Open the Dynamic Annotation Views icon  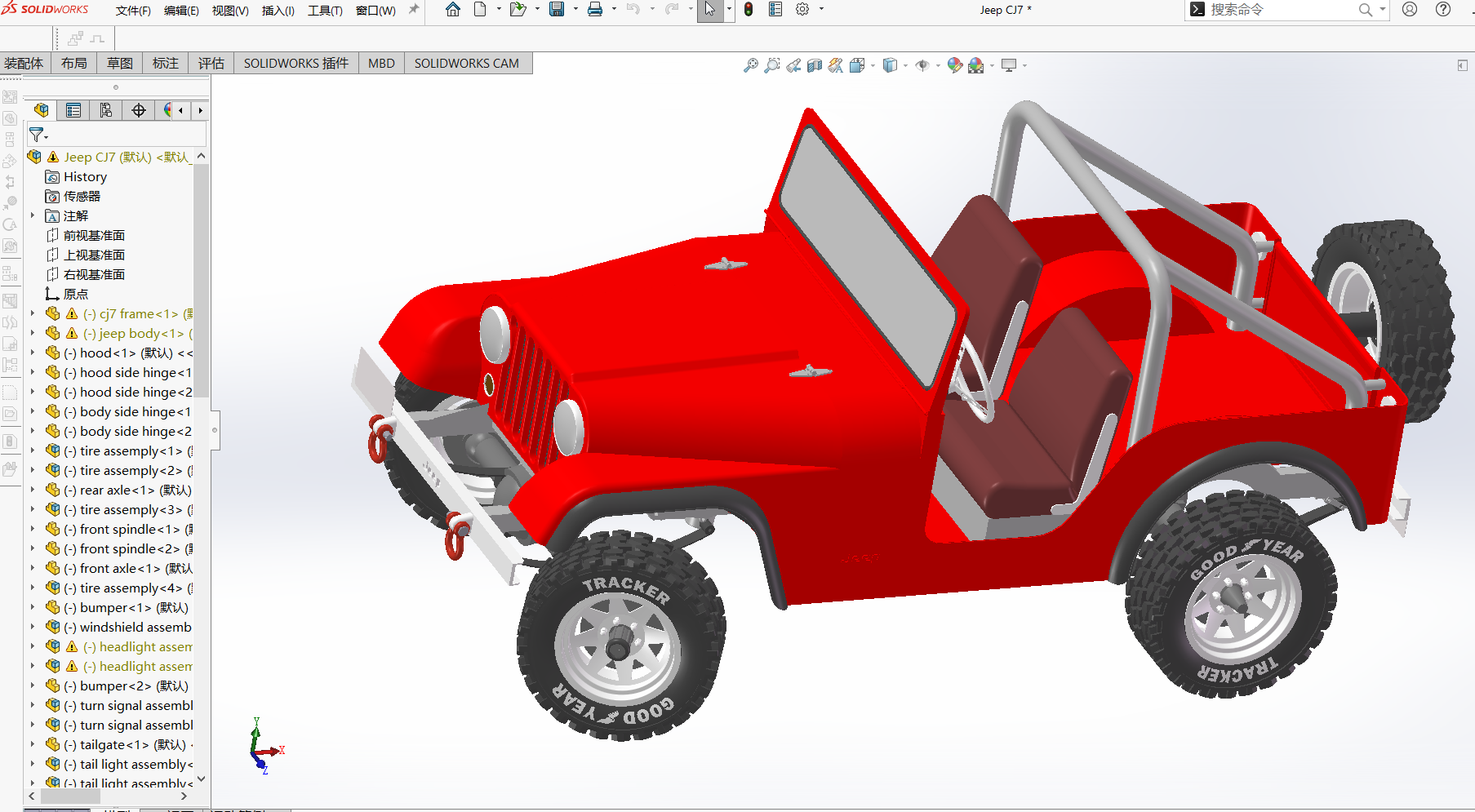click(835, 65)
